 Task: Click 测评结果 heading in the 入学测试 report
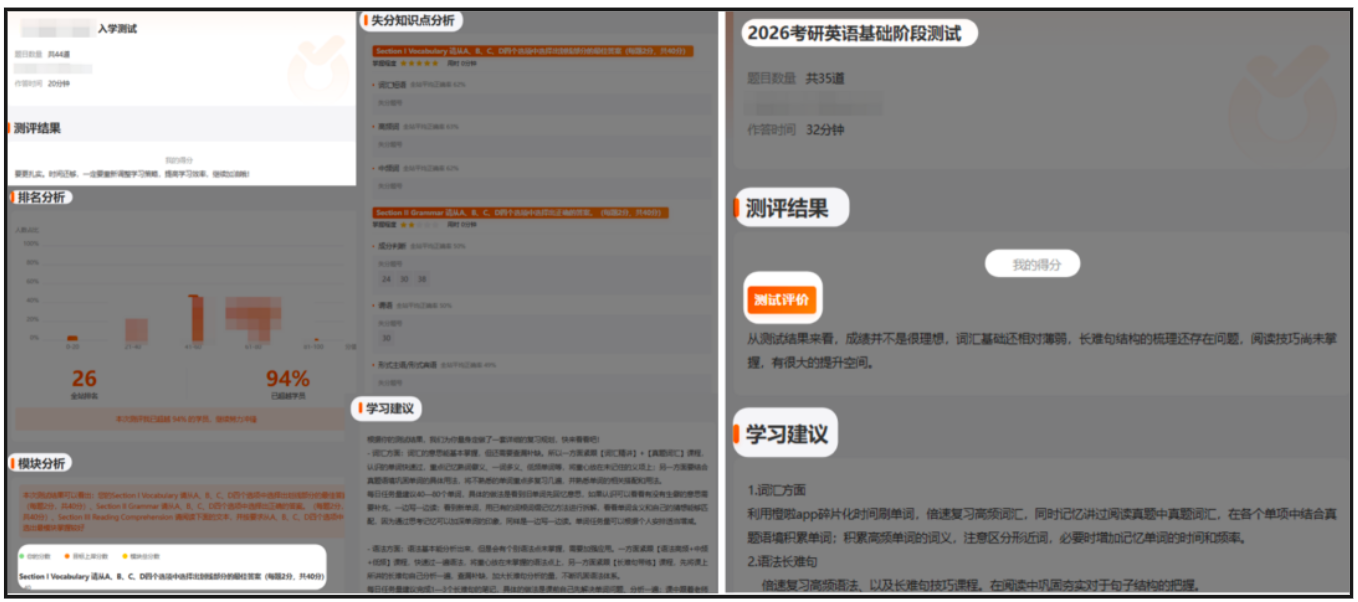tap(37, 128)
